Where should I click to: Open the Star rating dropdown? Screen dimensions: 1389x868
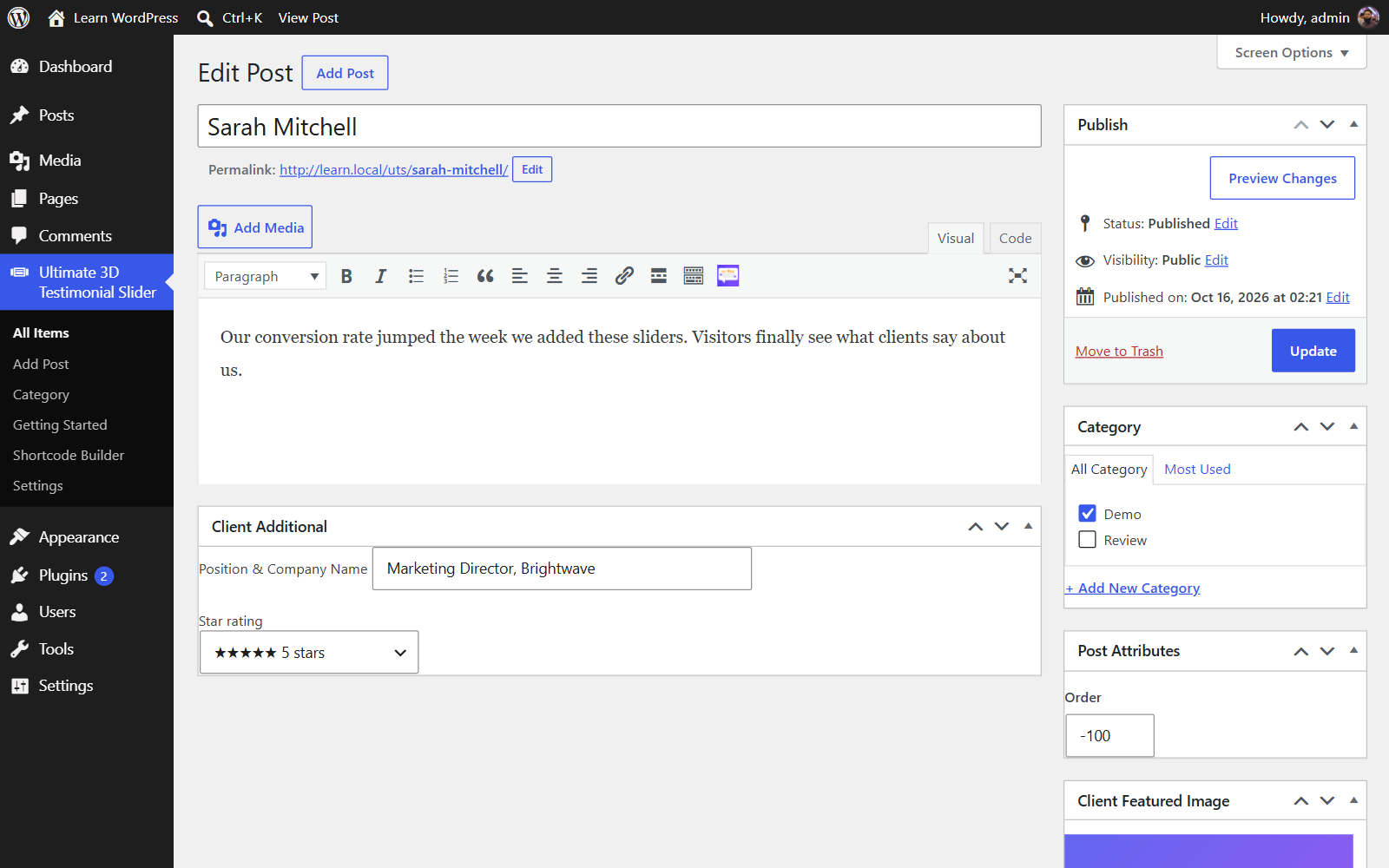tap(309, 652)
